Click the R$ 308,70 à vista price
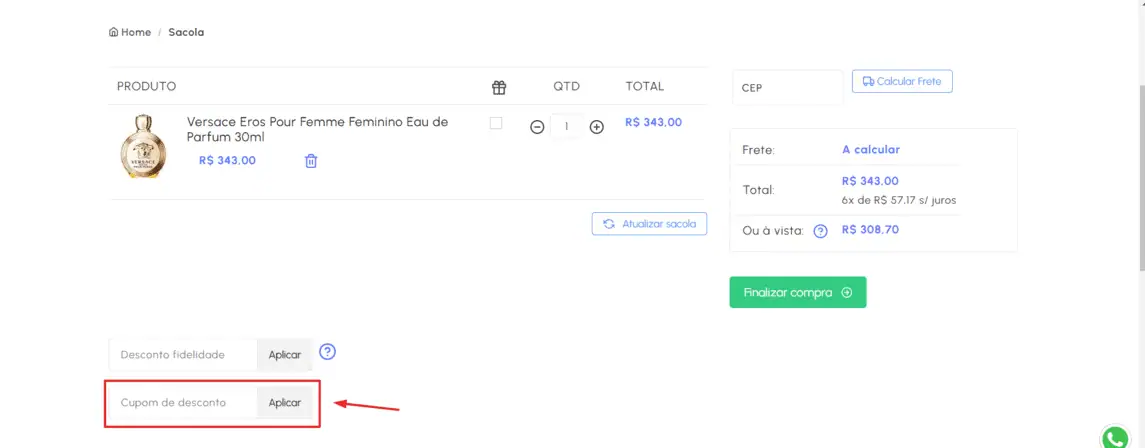 click(x=870, y=230)
